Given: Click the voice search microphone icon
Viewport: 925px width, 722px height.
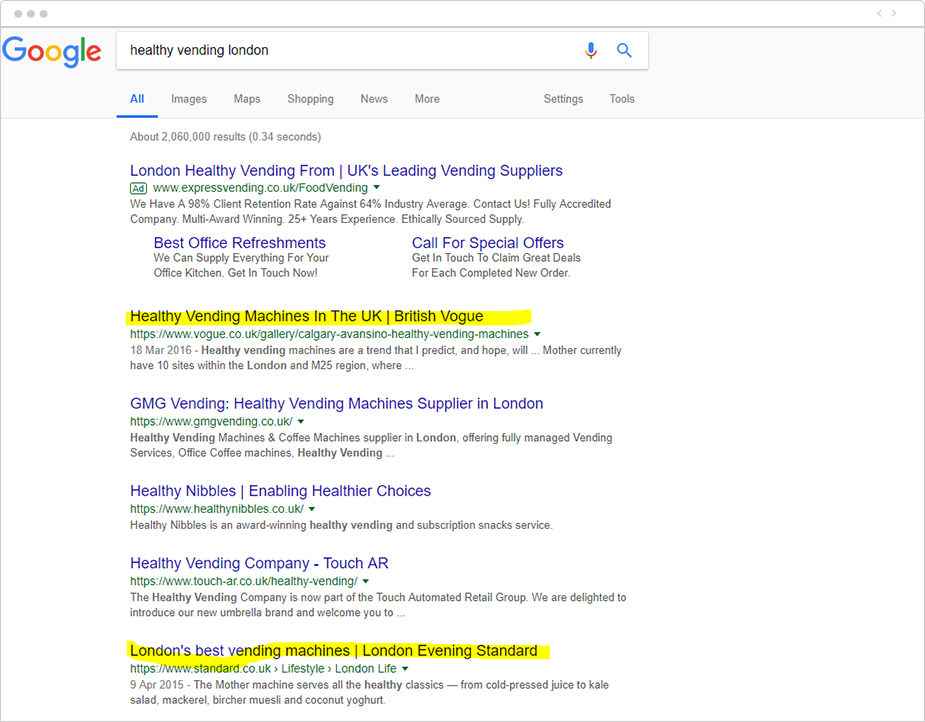Looking at the screenshot, I should (590, 51).
